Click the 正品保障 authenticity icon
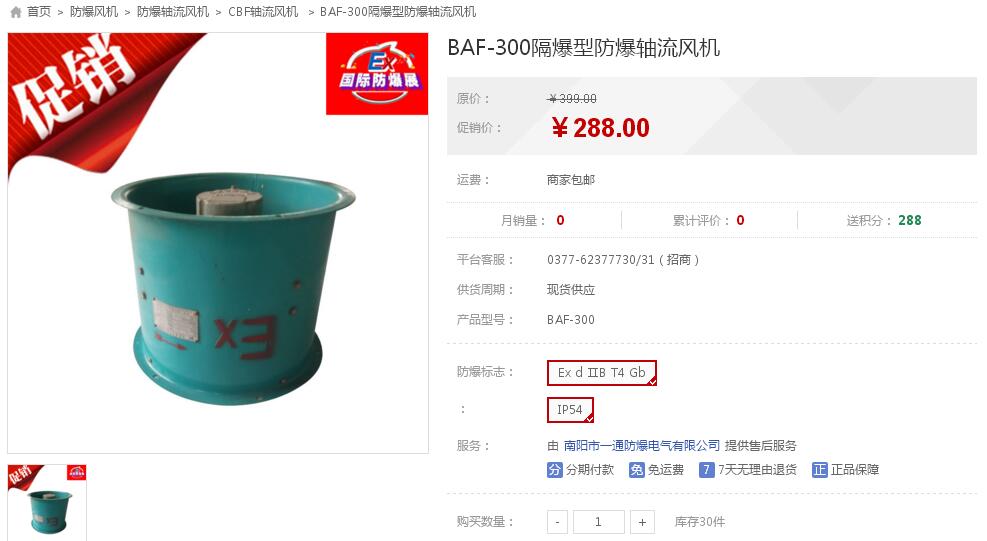Image resolution: width=987 pixels, height=541 pixels. tap(820, 470)
